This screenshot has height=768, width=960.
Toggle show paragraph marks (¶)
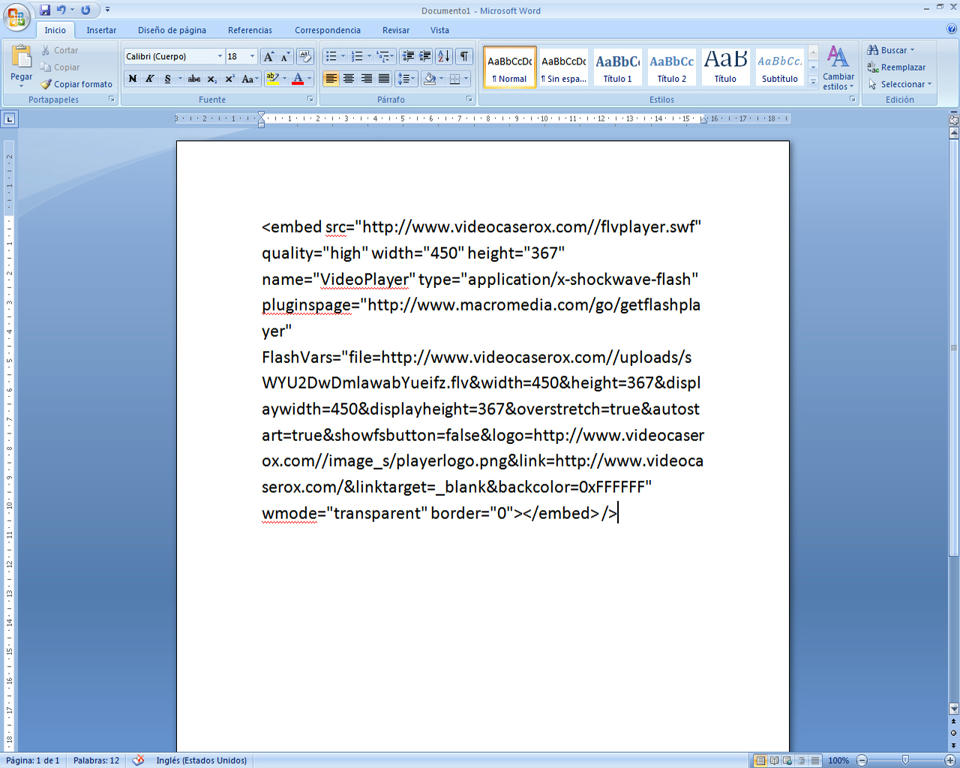tap(464, 57)
